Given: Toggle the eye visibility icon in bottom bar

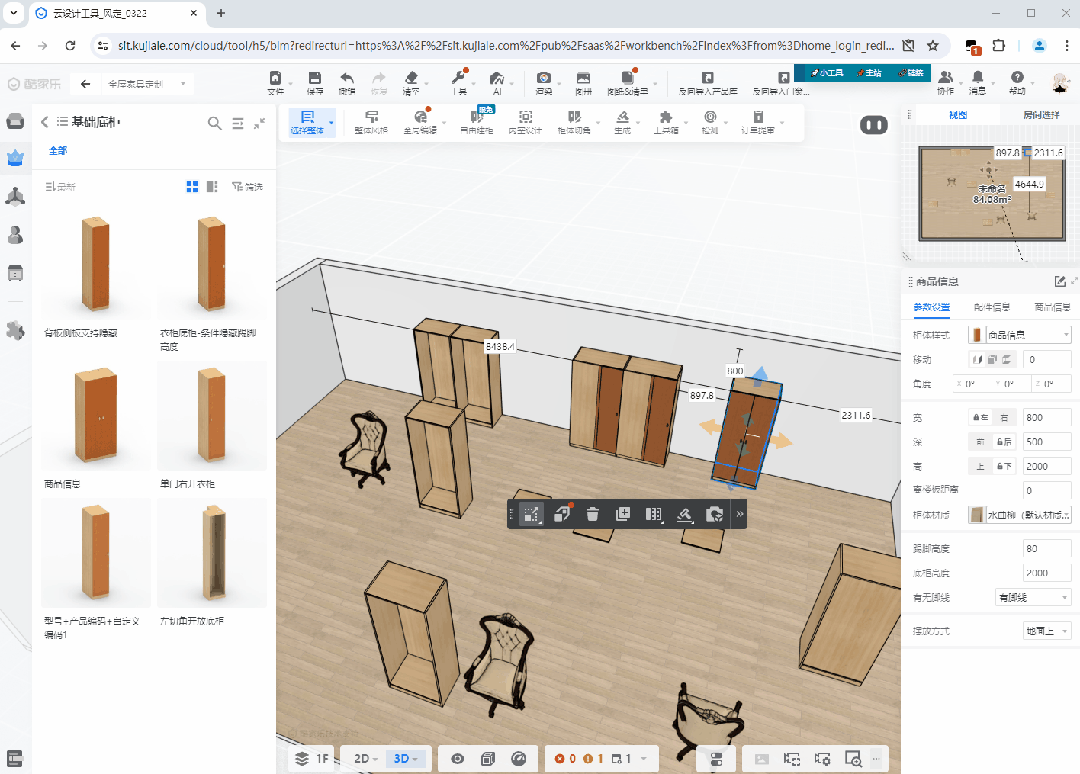Looking at the screenshot, I should tap(458, 758).
